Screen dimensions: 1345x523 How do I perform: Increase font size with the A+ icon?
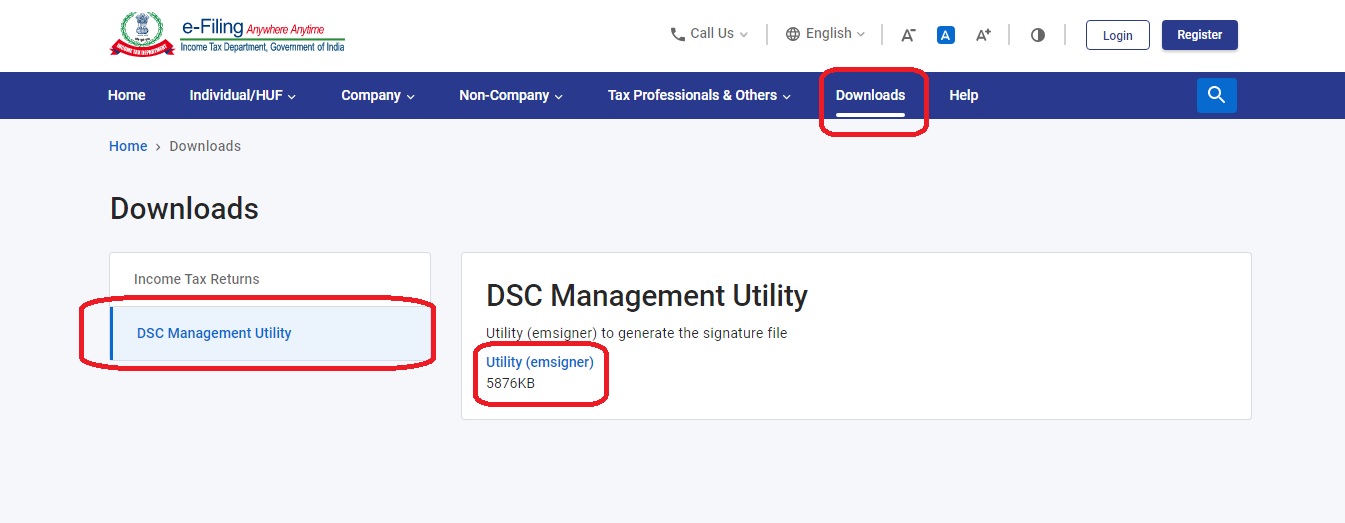pos(983,35)
